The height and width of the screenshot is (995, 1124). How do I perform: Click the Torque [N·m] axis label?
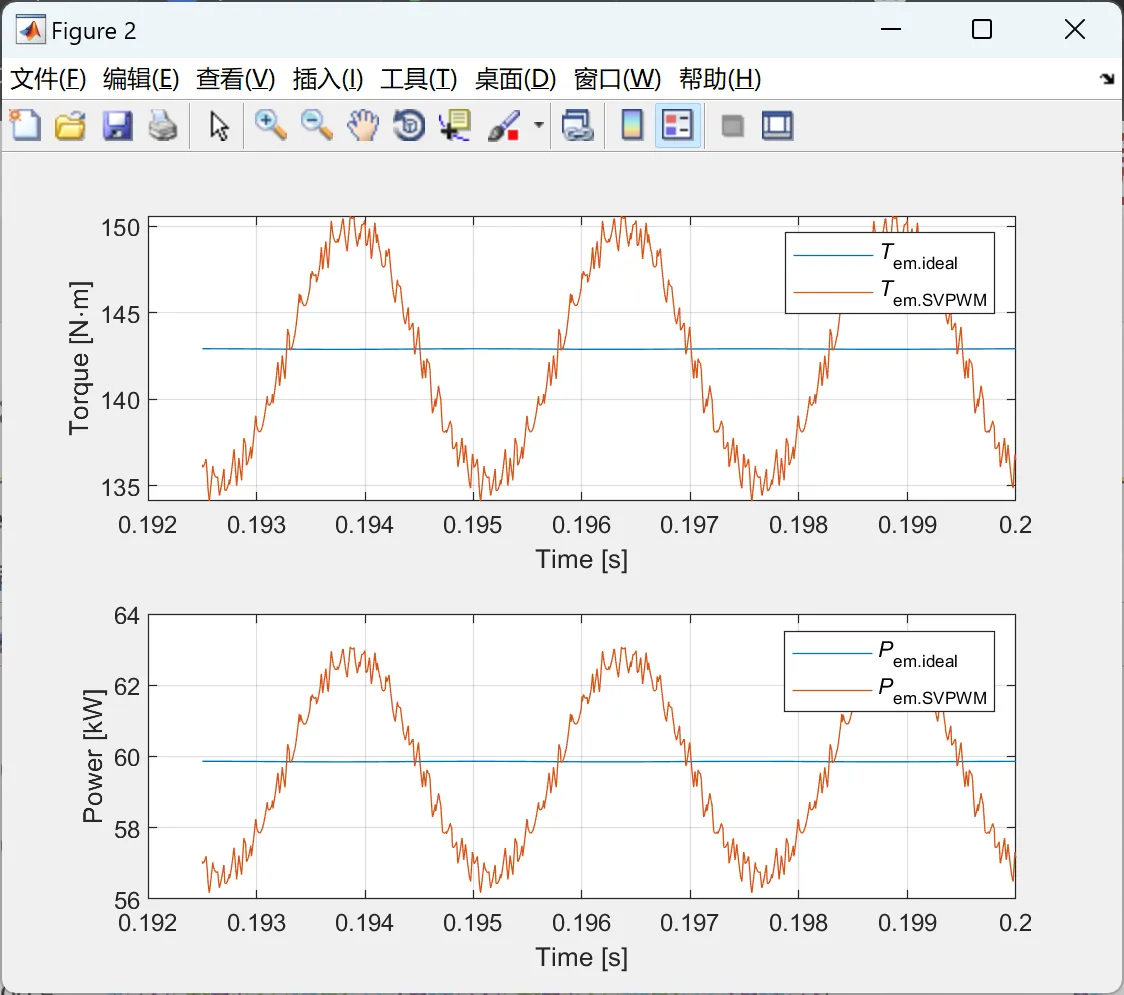tap(79, 358)
